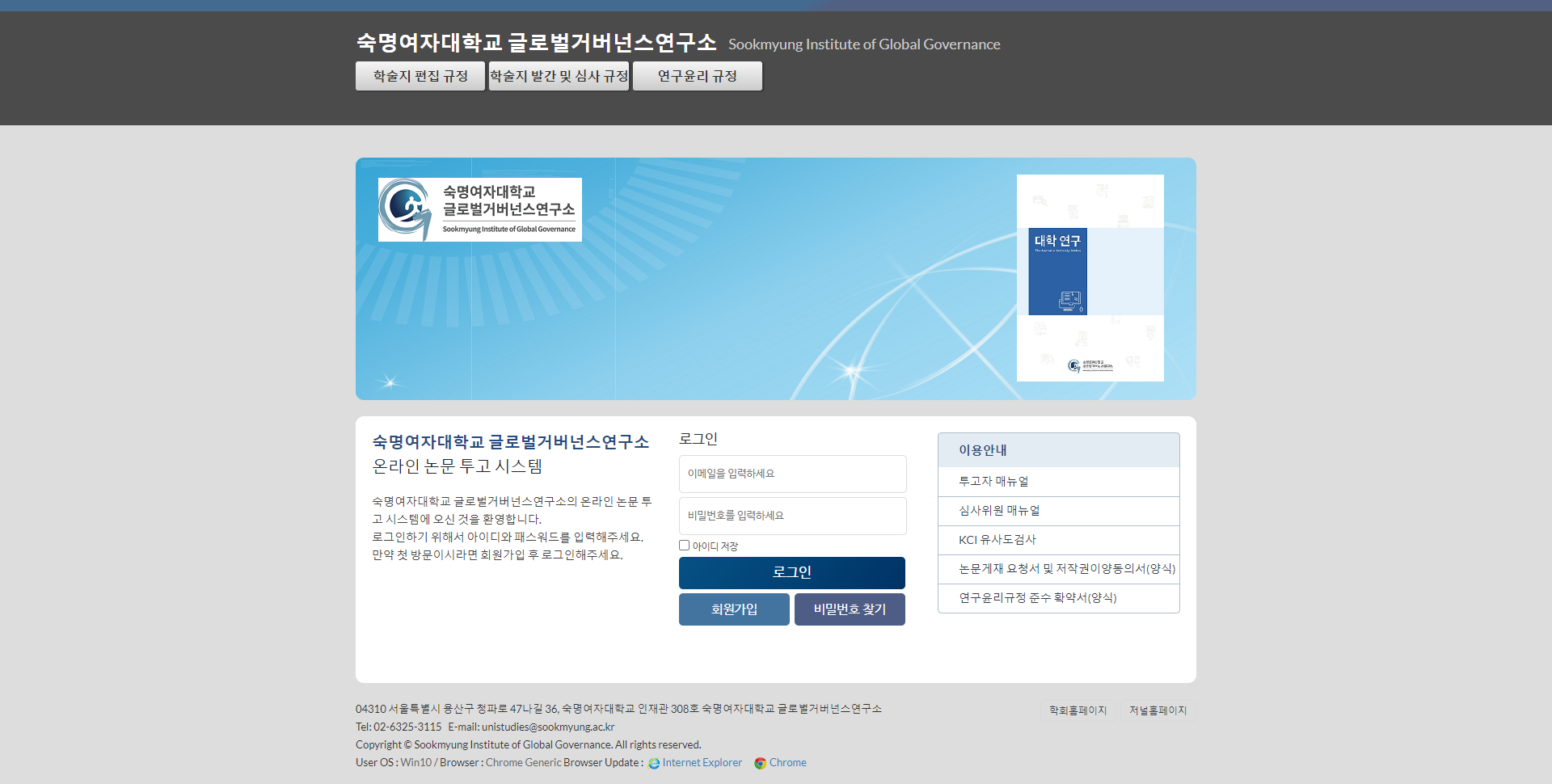Open the 연구윤리 규정 button
Viewport: 1552px width, 784px height.
pyautogui.click(x=698, y=76)
